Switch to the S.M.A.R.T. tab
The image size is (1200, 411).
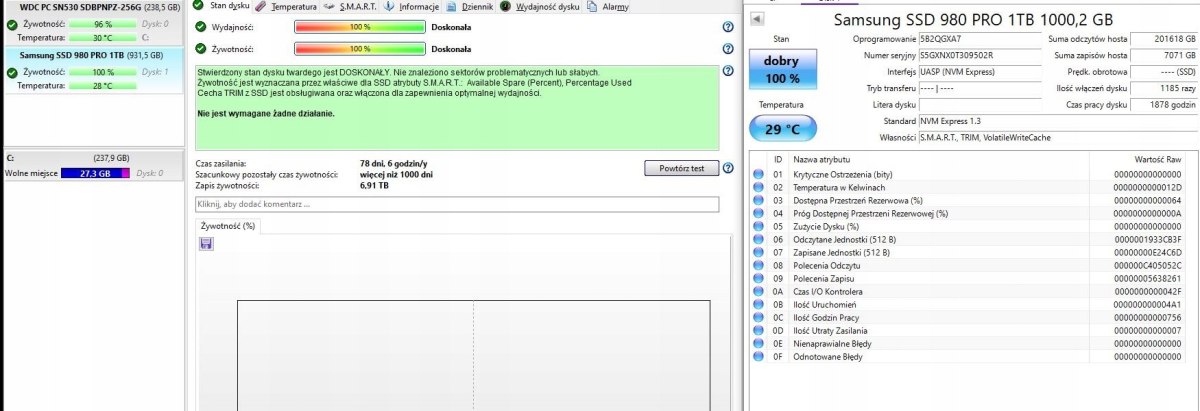coord(354,6)
